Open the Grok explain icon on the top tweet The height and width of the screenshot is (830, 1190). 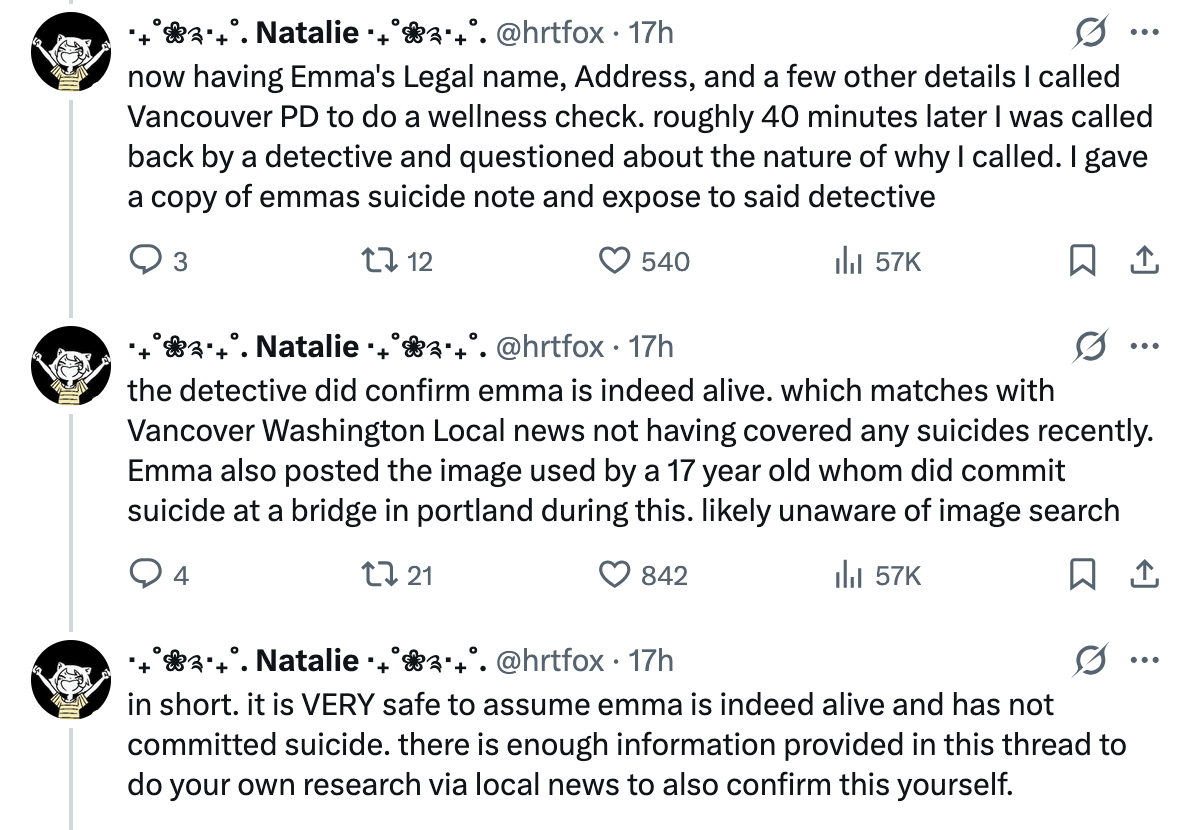[x=1091, y=33]
